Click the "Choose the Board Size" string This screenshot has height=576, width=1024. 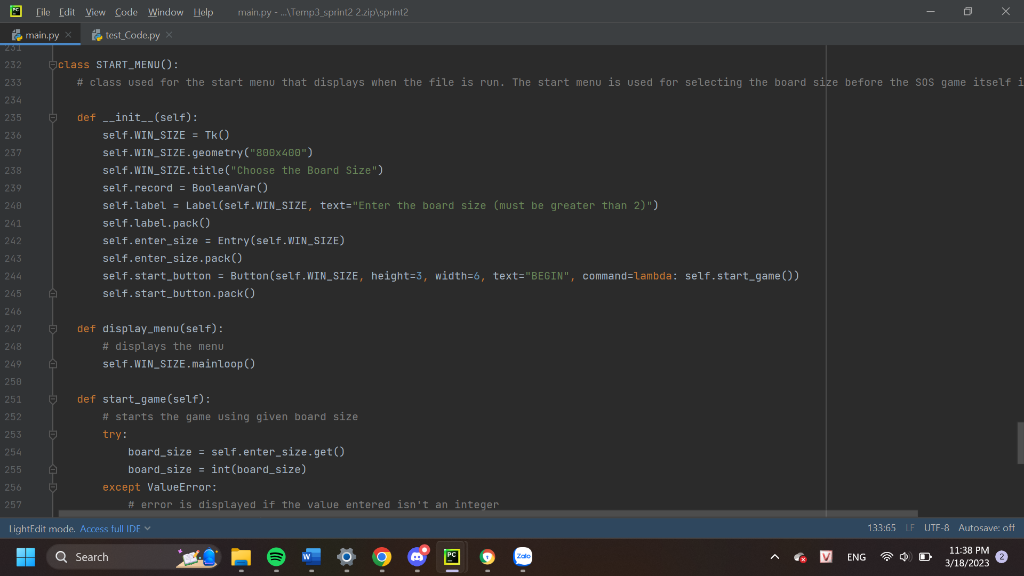point(304,170)
